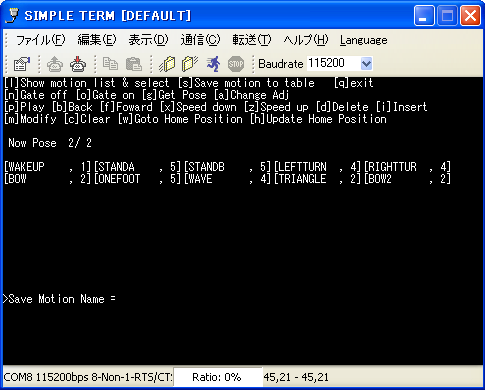
Task: Click the [a]Change Adj text
Action: pyautogui.click(x=252, y=95)
